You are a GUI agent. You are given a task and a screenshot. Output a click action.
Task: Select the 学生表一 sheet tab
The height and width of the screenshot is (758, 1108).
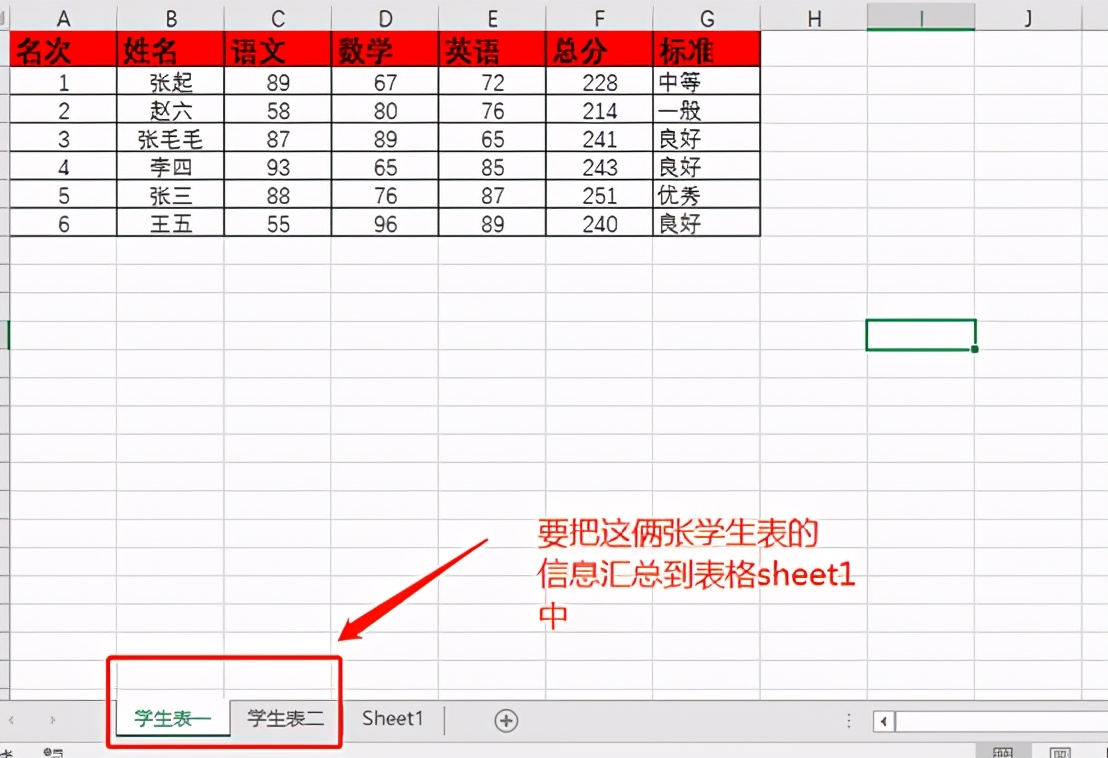172,718
